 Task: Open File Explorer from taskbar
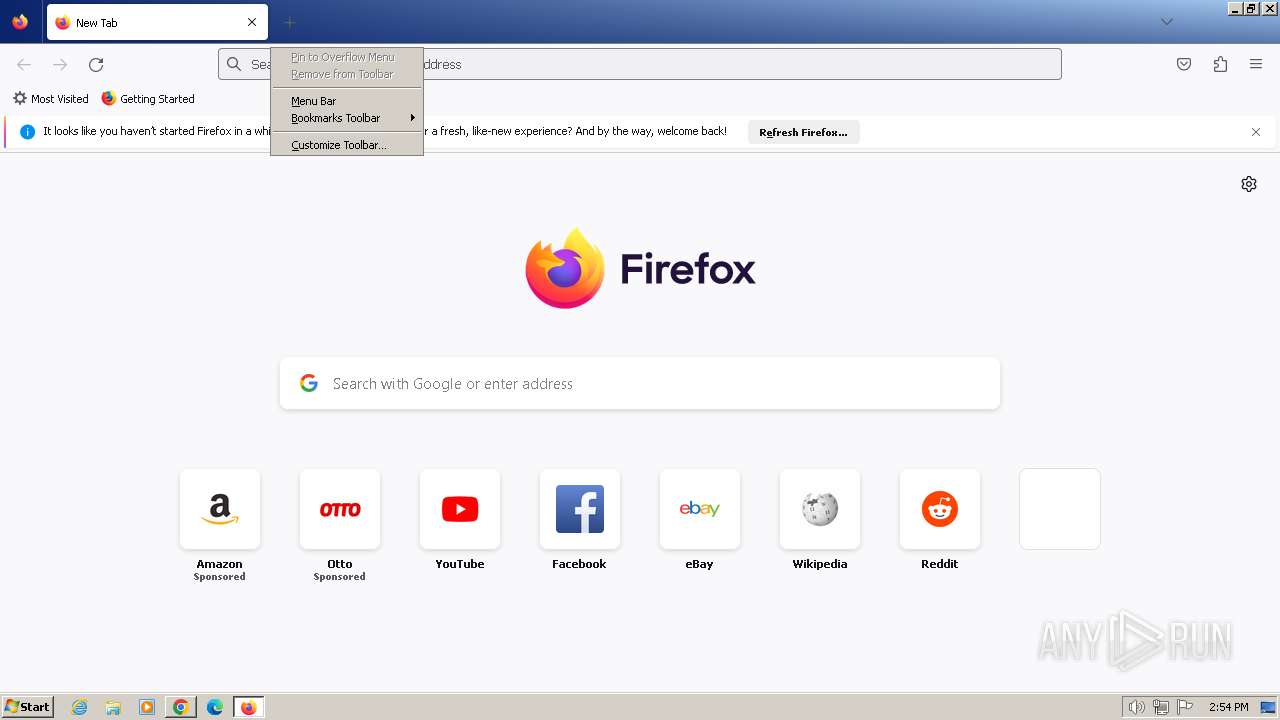point(113,707)
